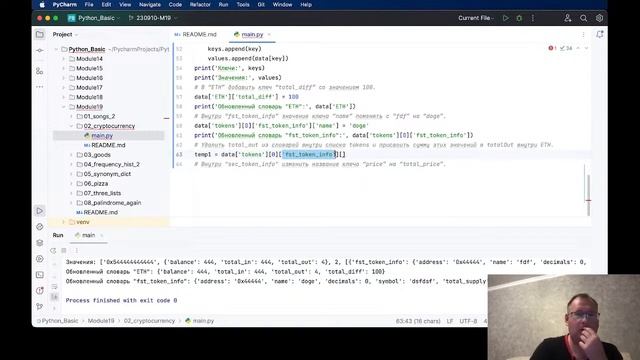Select main.py in project tree
The image size is (640, 360).
tap(102, 136)
